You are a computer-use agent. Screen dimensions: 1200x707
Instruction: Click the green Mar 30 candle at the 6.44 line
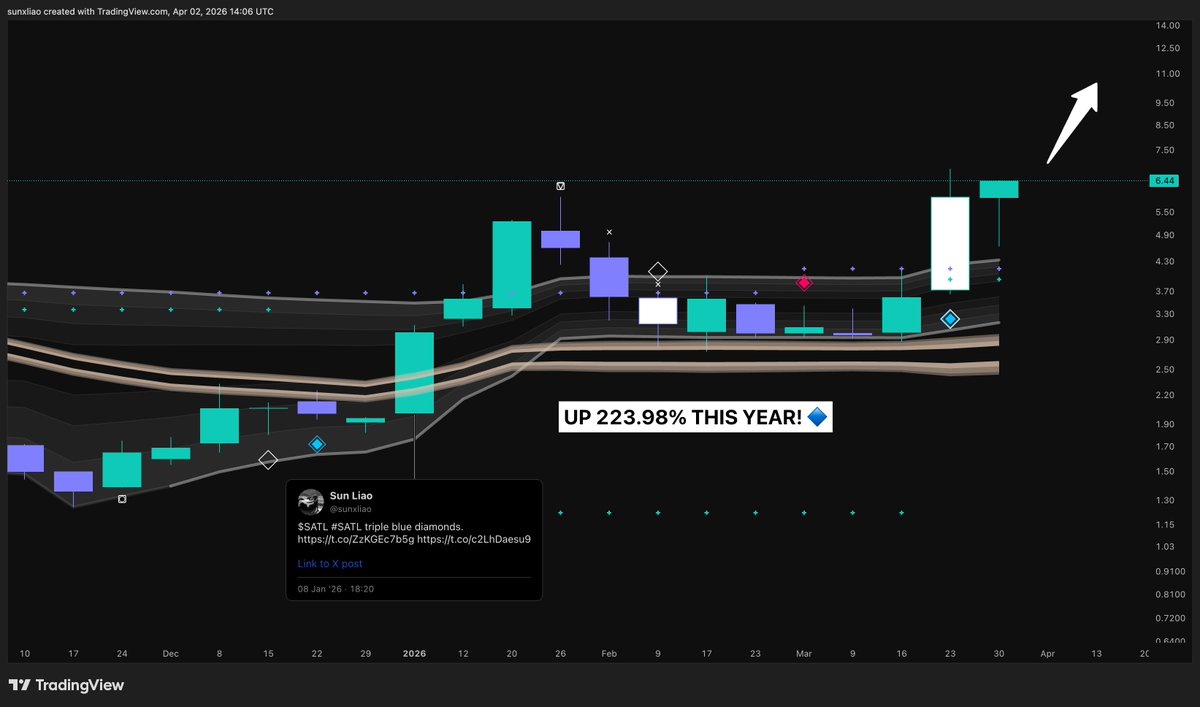click(999, 189)
